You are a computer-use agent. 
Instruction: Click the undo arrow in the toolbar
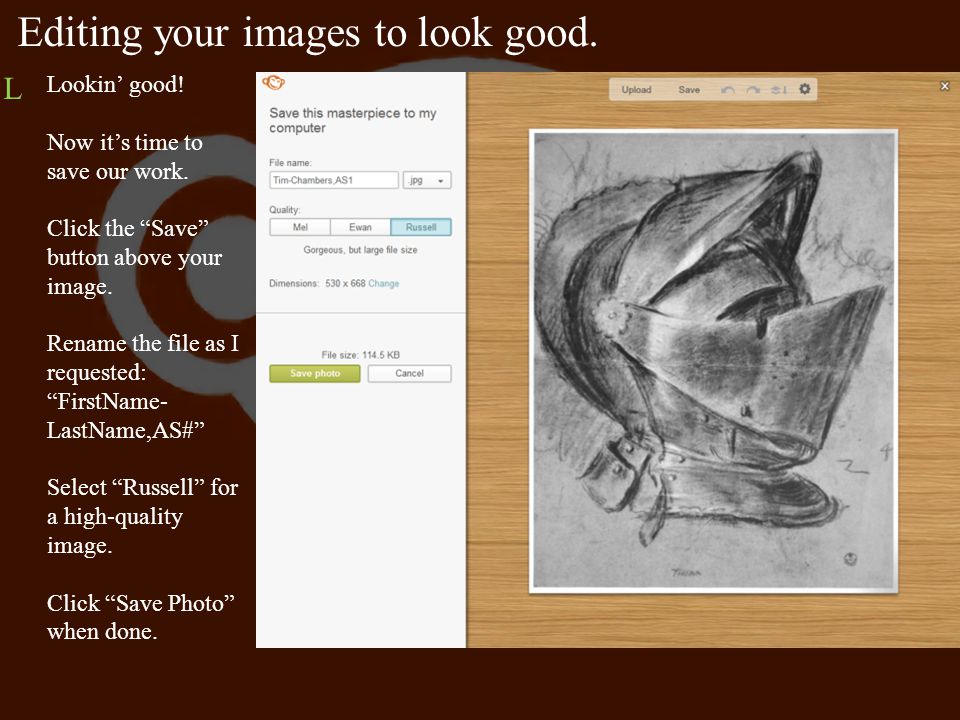click(727, 90)
